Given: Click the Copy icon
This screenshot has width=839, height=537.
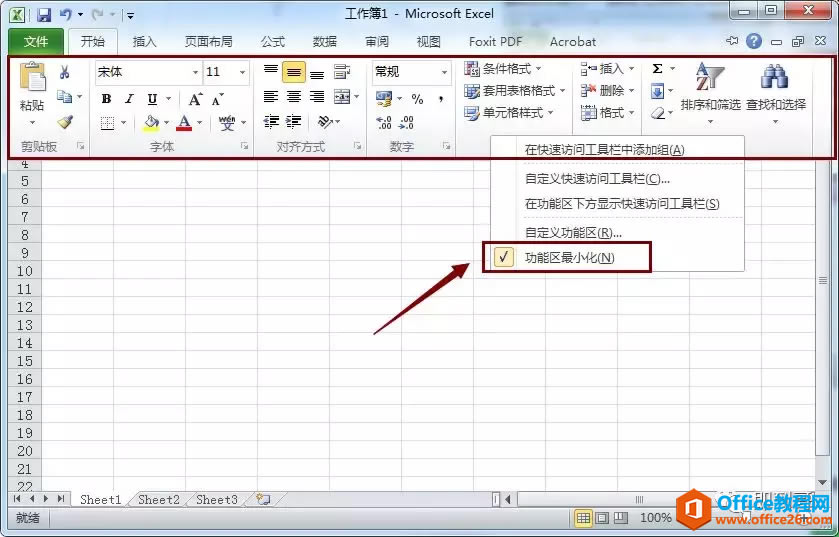Looking at the screenshot, I should (65, 97).
